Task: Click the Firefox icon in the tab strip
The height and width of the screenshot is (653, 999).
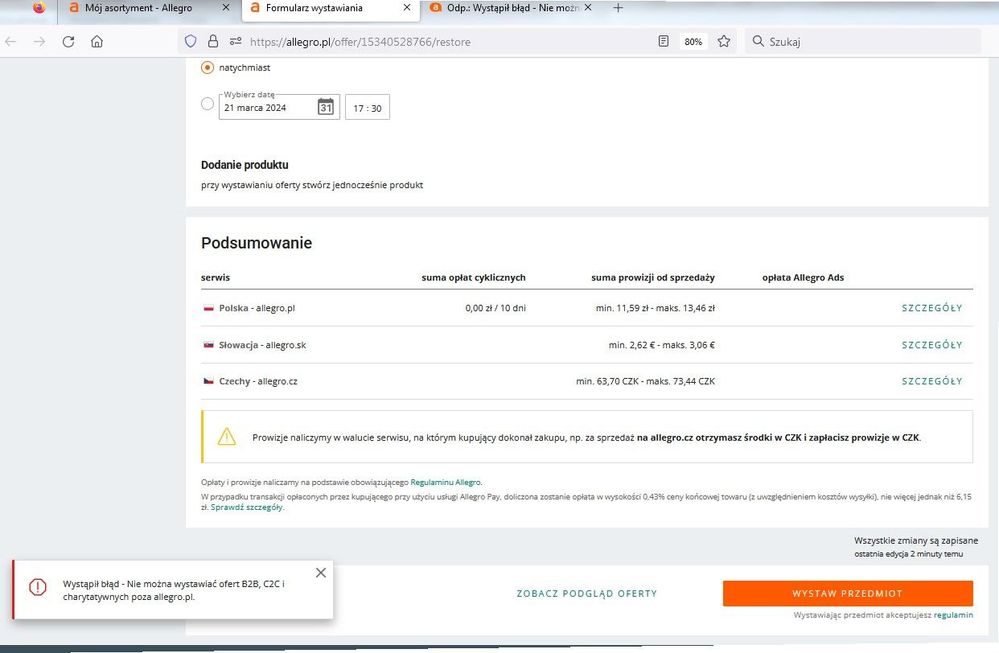Action: 39,7
